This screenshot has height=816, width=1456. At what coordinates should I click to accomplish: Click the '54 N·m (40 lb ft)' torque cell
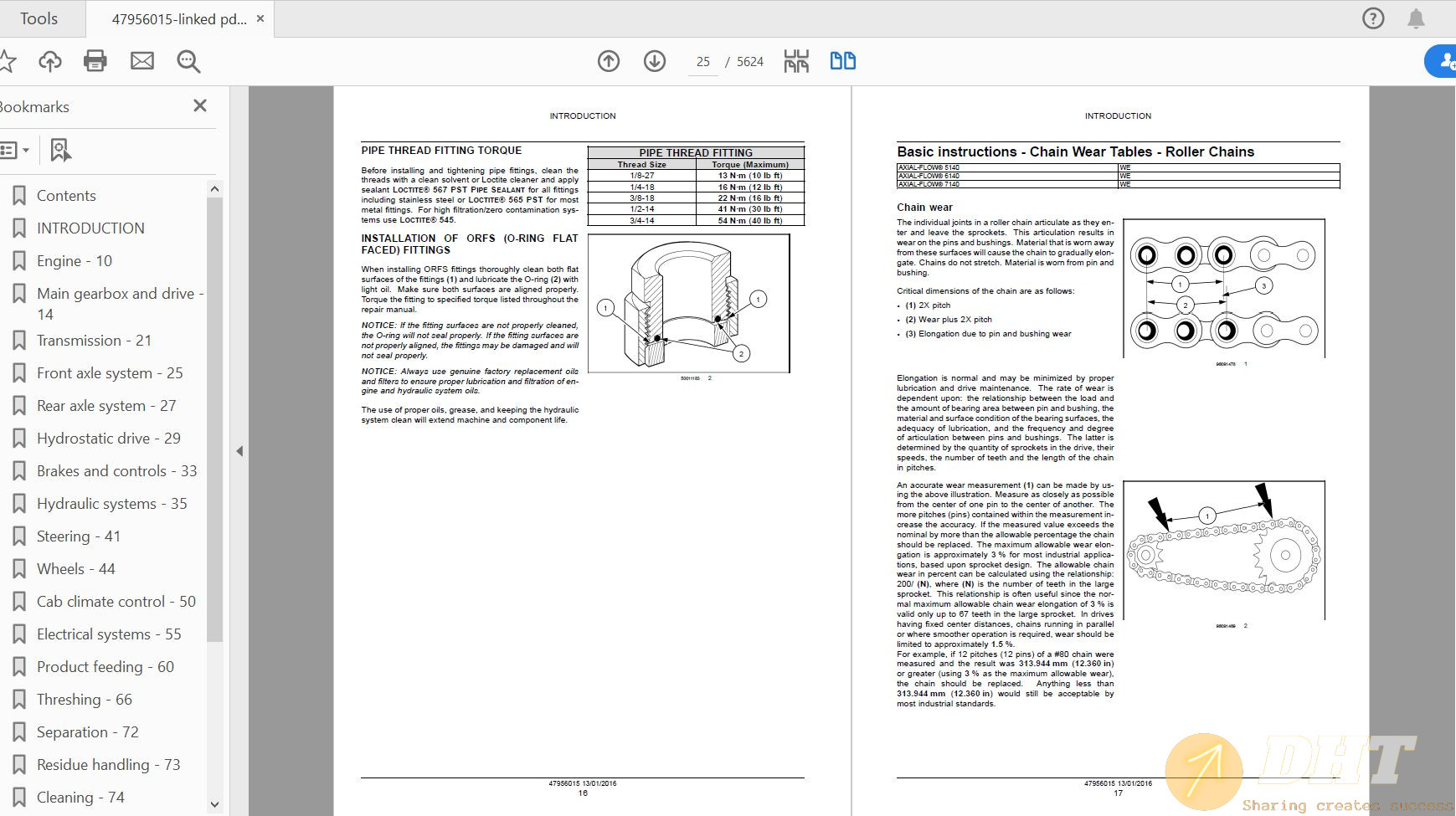(750, 221)
